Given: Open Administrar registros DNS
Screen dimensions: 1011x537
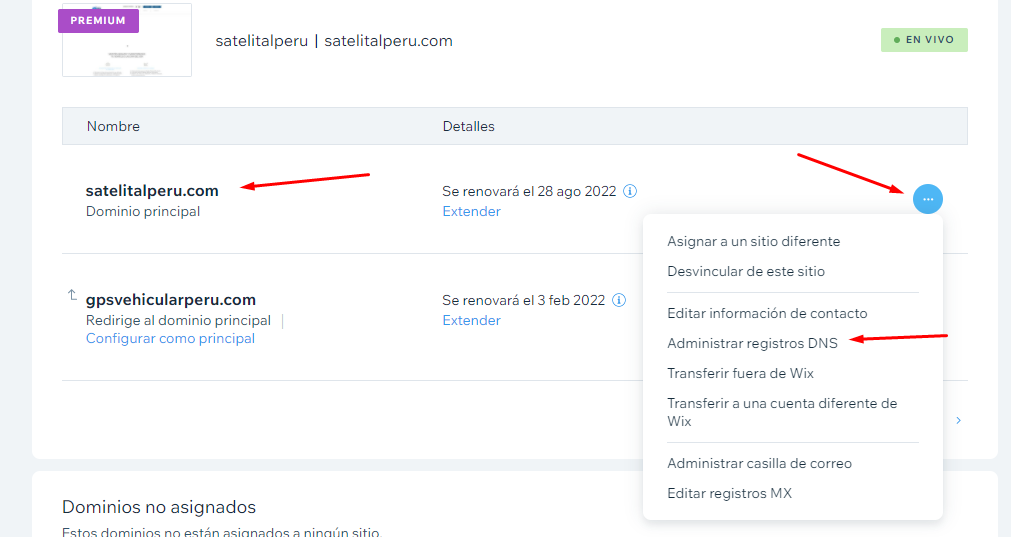Looking at the screenshot, I should [x=752, y=343].
